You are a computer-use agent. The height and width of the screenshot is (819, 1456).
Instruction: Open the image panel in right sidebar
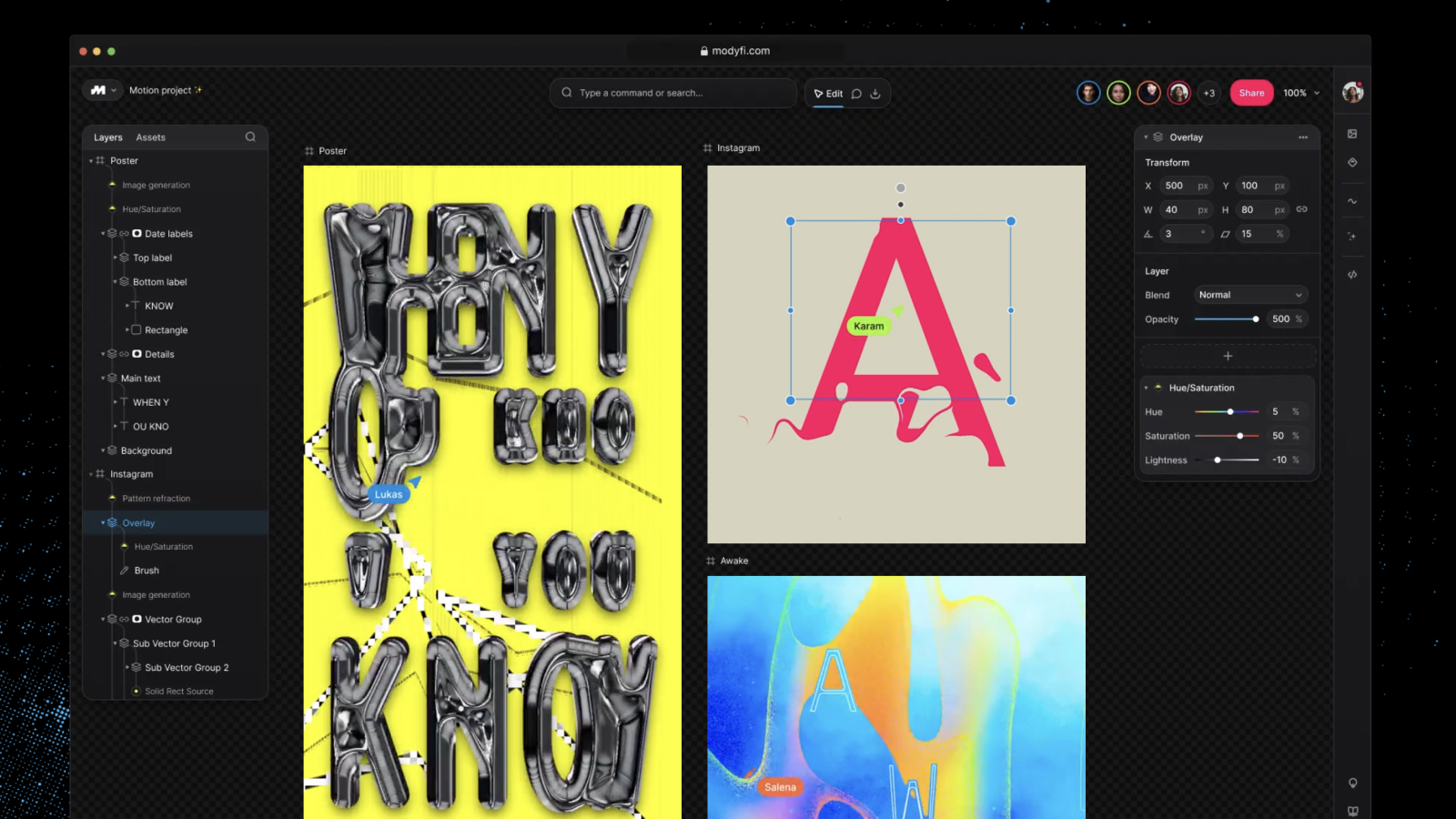point(1352,134)
